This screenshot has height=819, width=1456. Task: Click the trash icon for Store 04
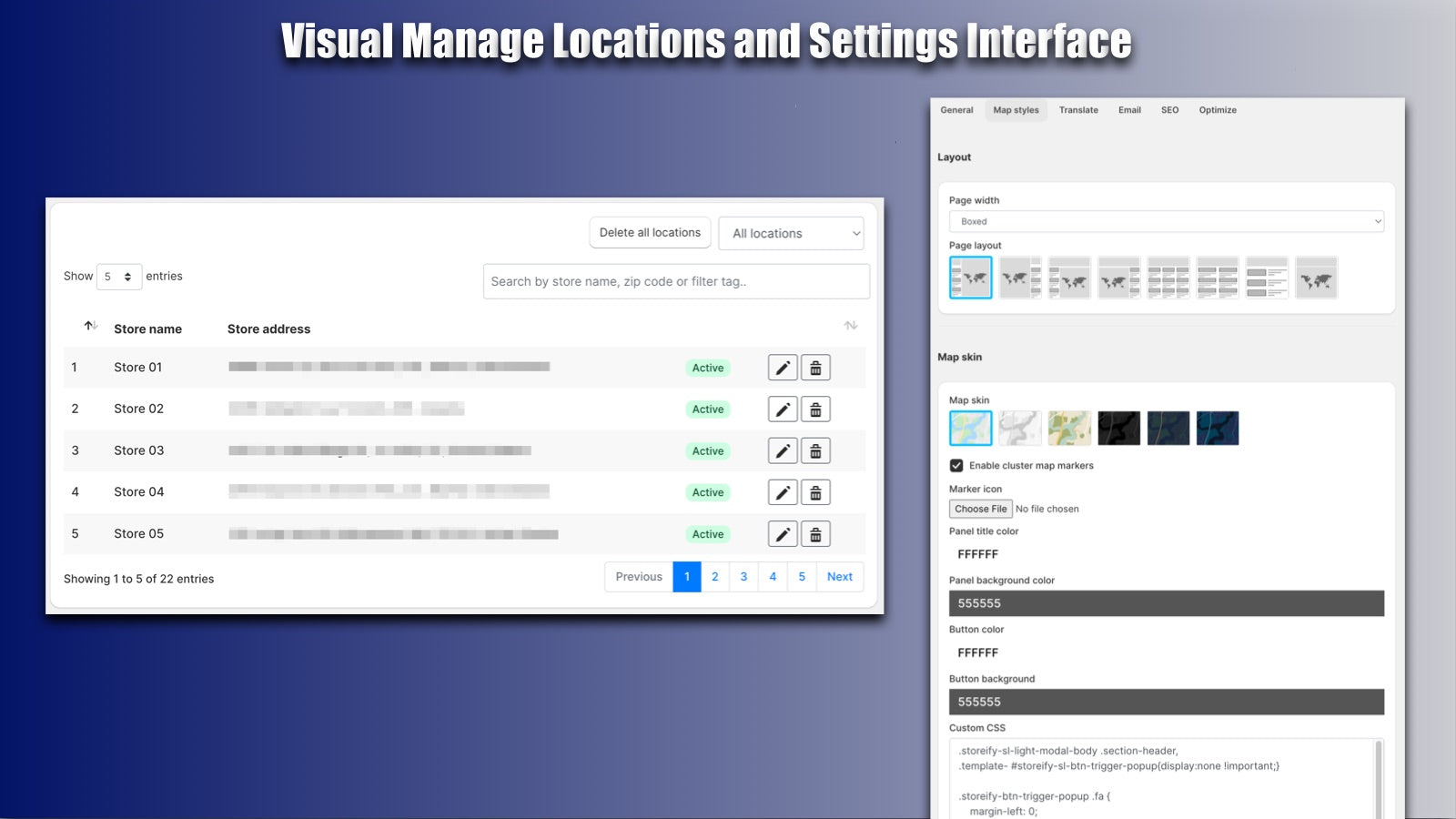(x=815, y=491)
